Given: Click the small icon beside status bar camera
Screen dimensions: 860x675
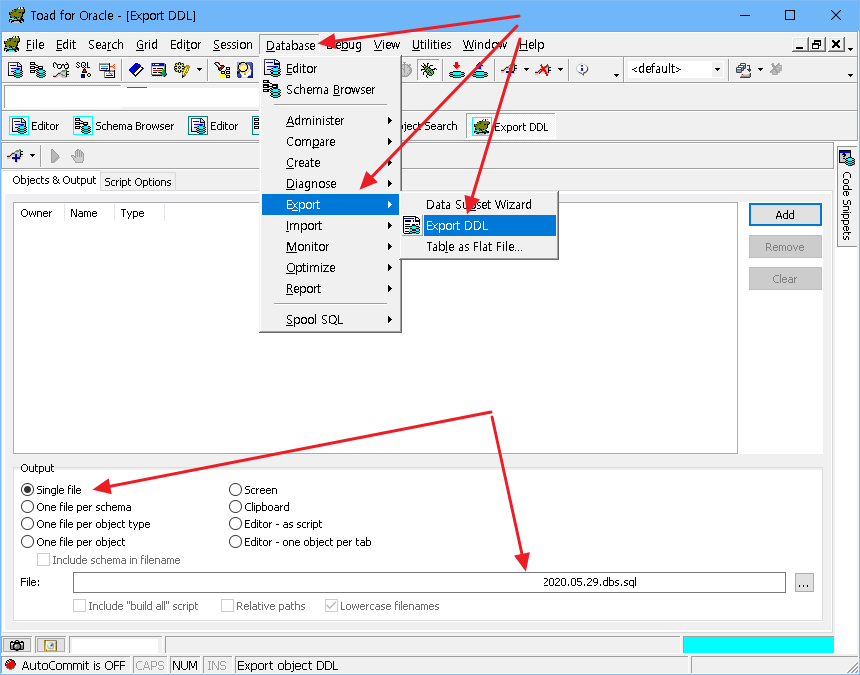Looking at the screenshot, I should click(50, 645).
